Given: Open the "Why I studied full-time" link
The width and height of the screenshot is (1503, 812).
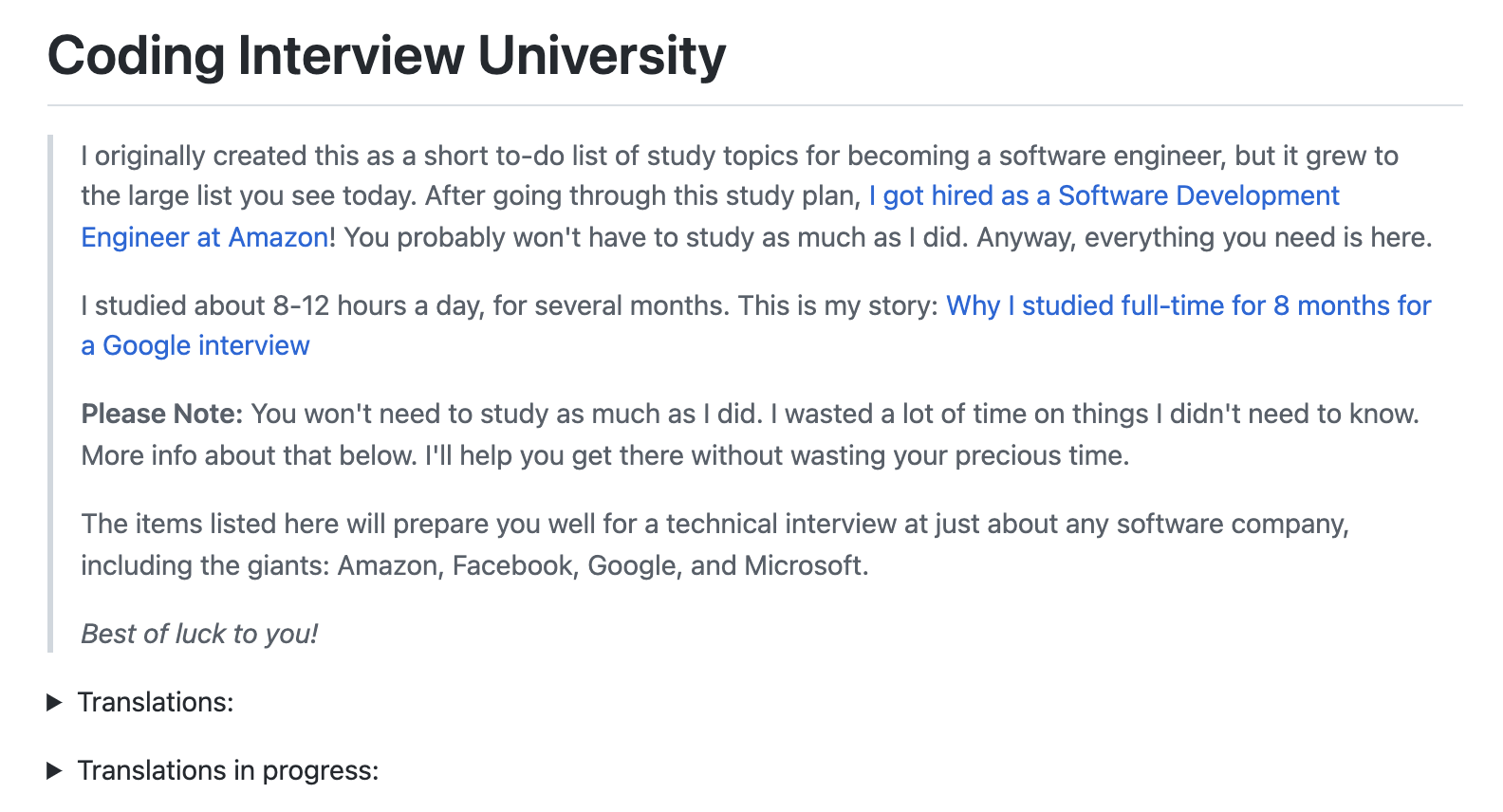Looking at the screenshot, I should click(x=1188, y=306).
